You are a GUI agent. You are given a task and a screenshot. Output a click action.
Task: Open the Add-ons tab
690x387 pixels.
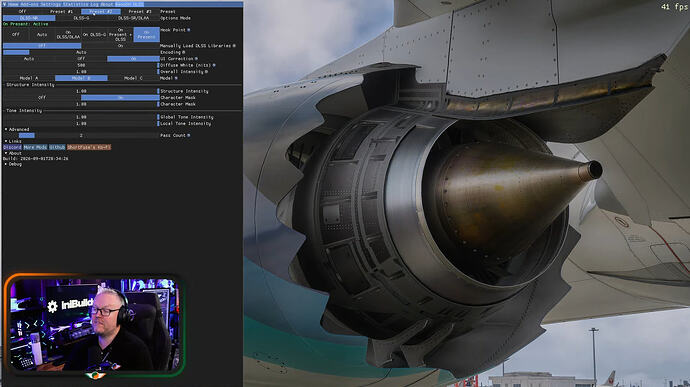pyautogui.click(x=29, y=4)
